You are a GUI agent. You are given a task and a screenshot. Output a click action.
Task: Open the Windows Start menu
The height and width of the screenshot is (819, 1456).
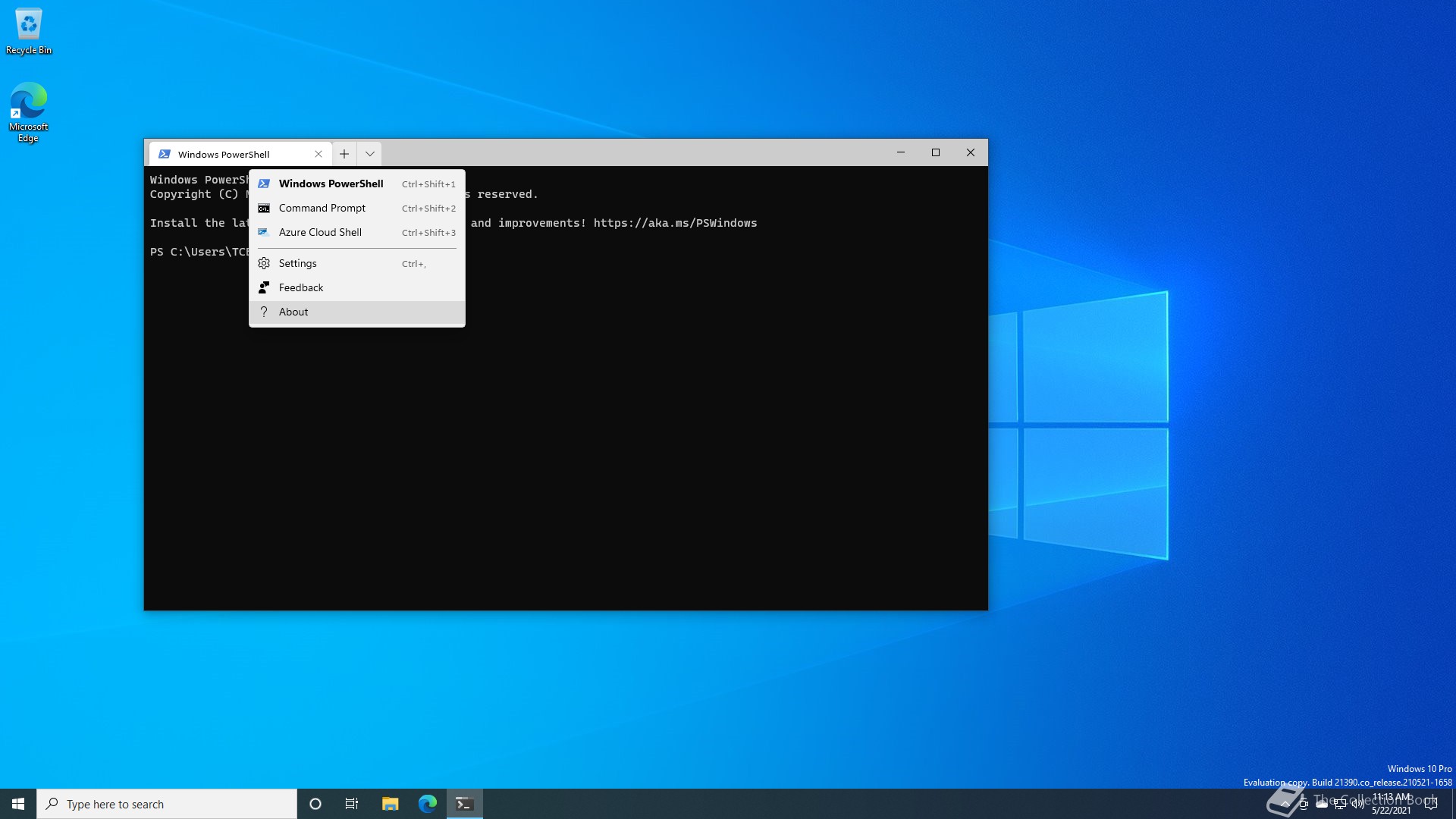(18, 804)
